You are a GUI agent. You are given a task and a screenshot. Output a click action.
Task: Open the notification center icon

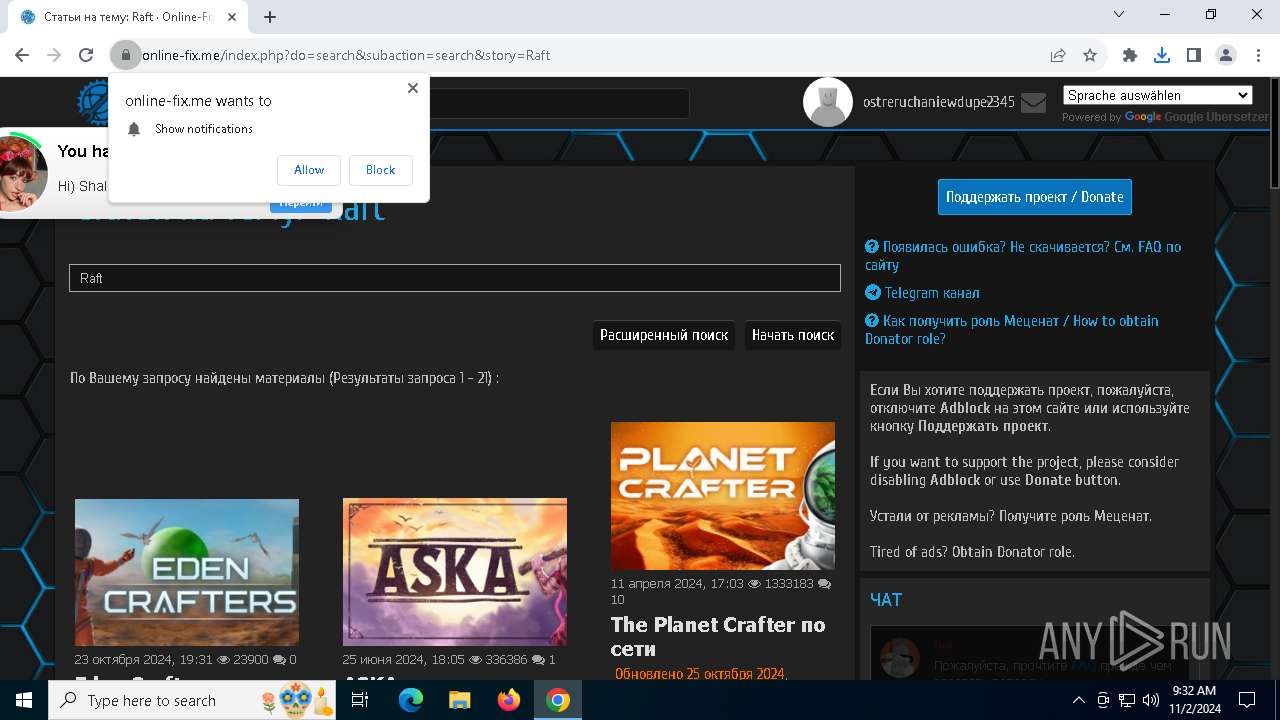click(1247, 700)
